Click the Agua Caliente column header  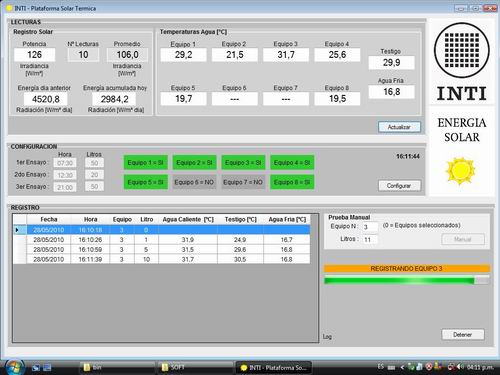pyautogui.click(x=188, y=219)
